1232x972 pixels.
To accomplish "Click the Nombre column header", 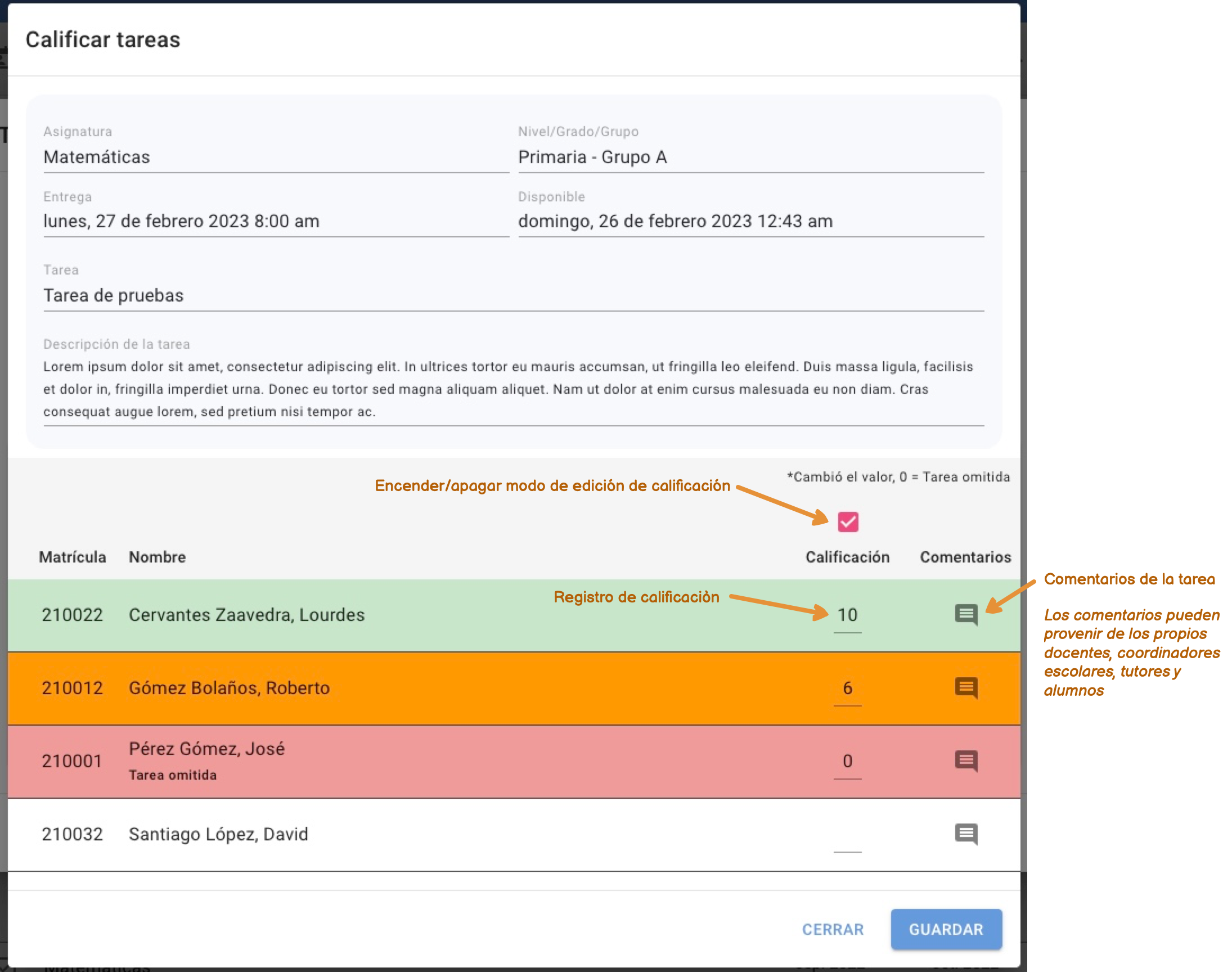I will click(157, 557).
